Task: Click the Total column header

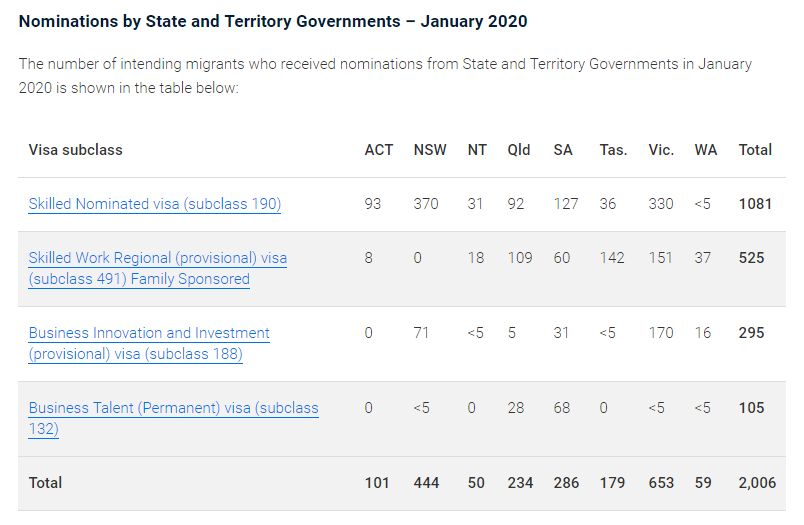Action: tap(755, 150)
